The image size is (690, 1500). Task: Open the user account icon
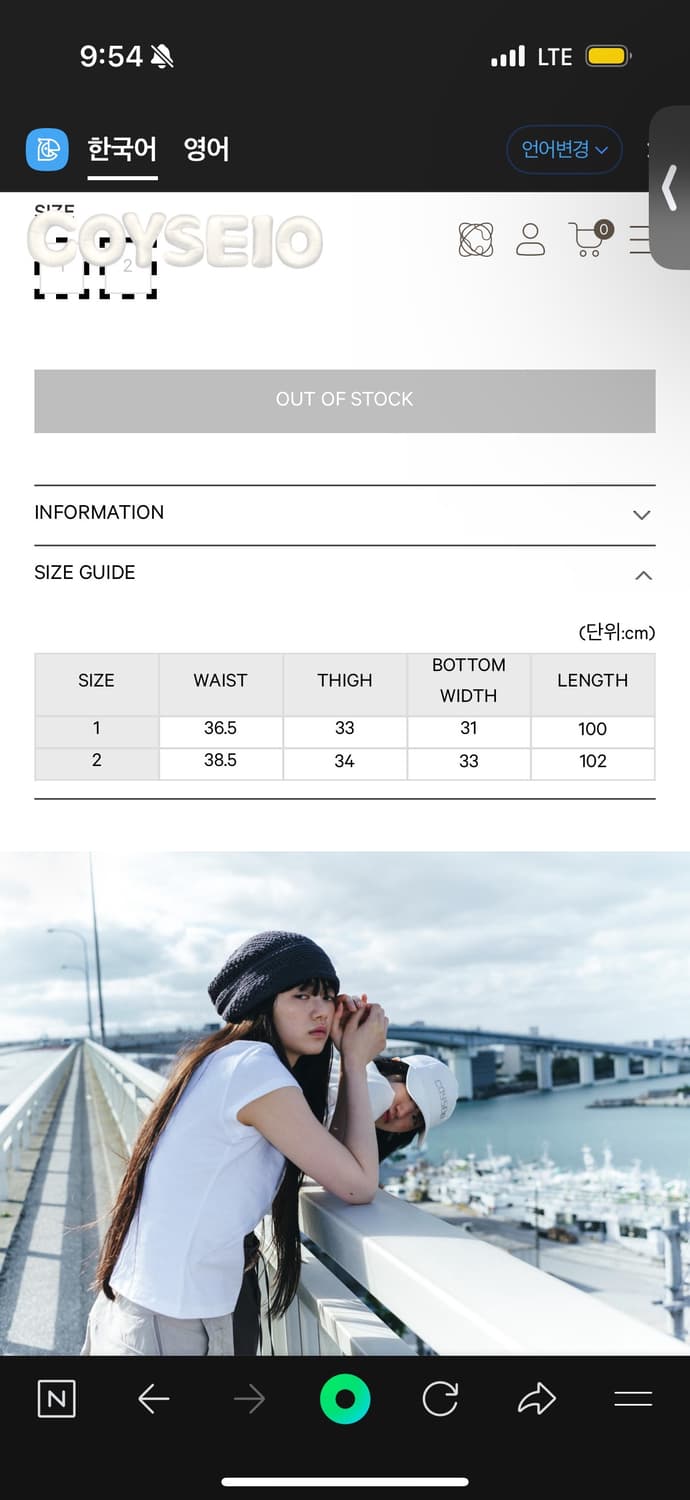[530, 239]
